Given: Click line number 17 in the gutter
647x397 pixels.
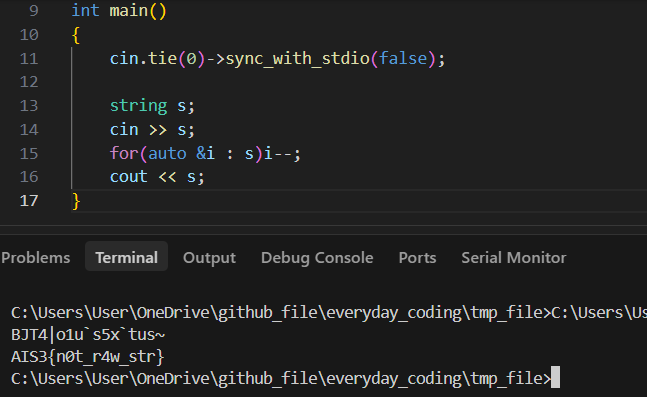Looking at the screenshot, I should click(29, 201).
